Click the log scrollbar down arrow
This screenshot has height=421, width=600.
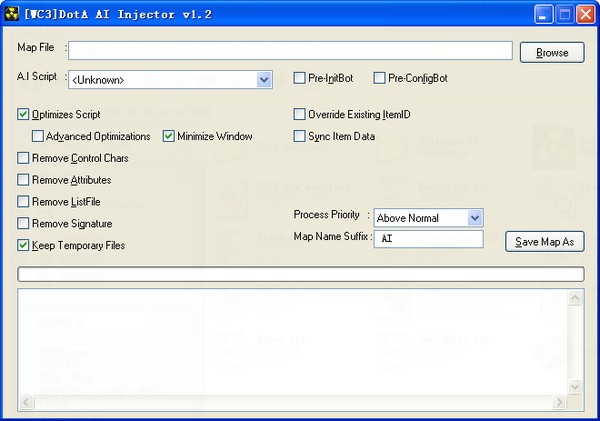click(575, 387)
